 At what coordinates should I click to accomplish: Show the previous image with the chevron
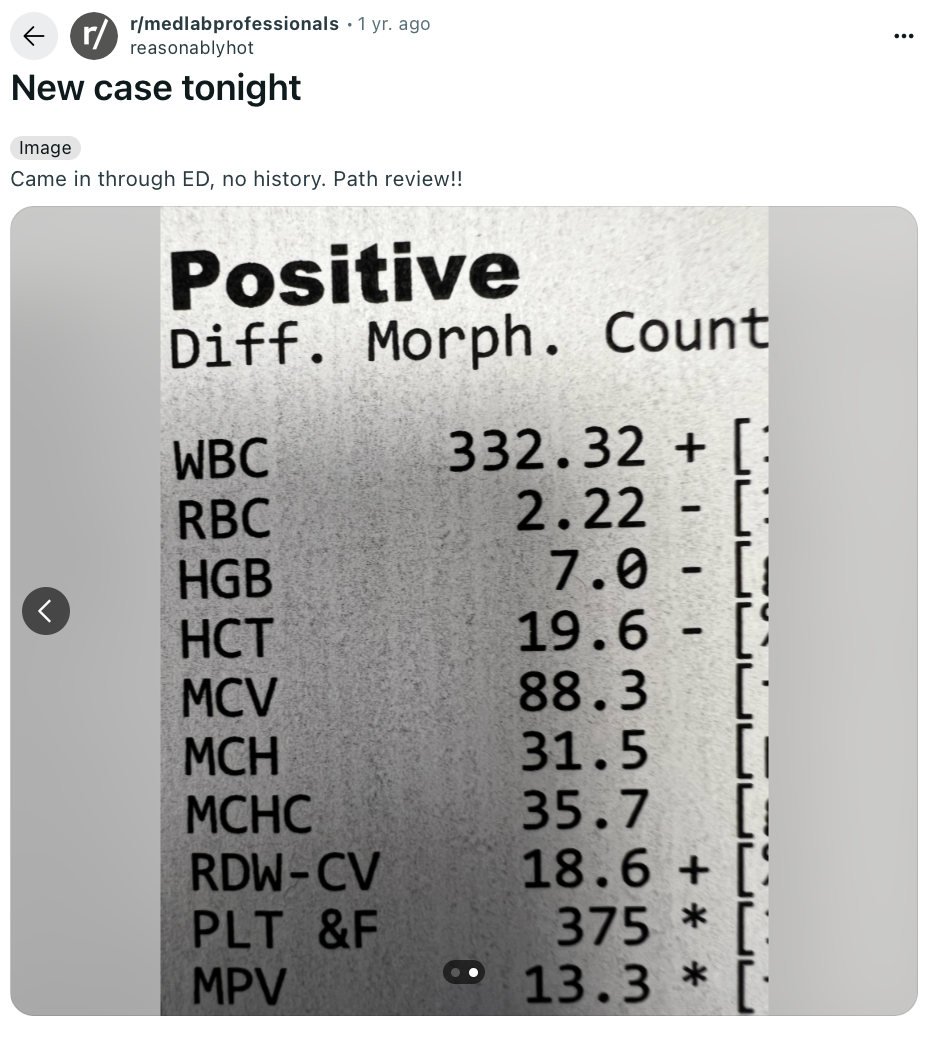(46, 611)
